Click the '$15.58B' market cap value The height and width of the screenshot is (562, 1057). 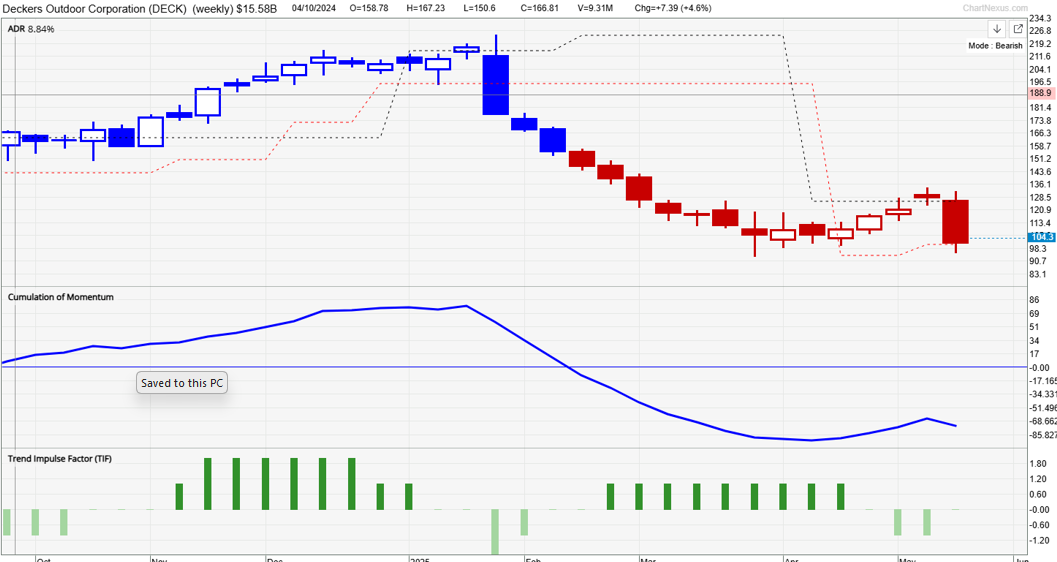(x=256, y=9)
